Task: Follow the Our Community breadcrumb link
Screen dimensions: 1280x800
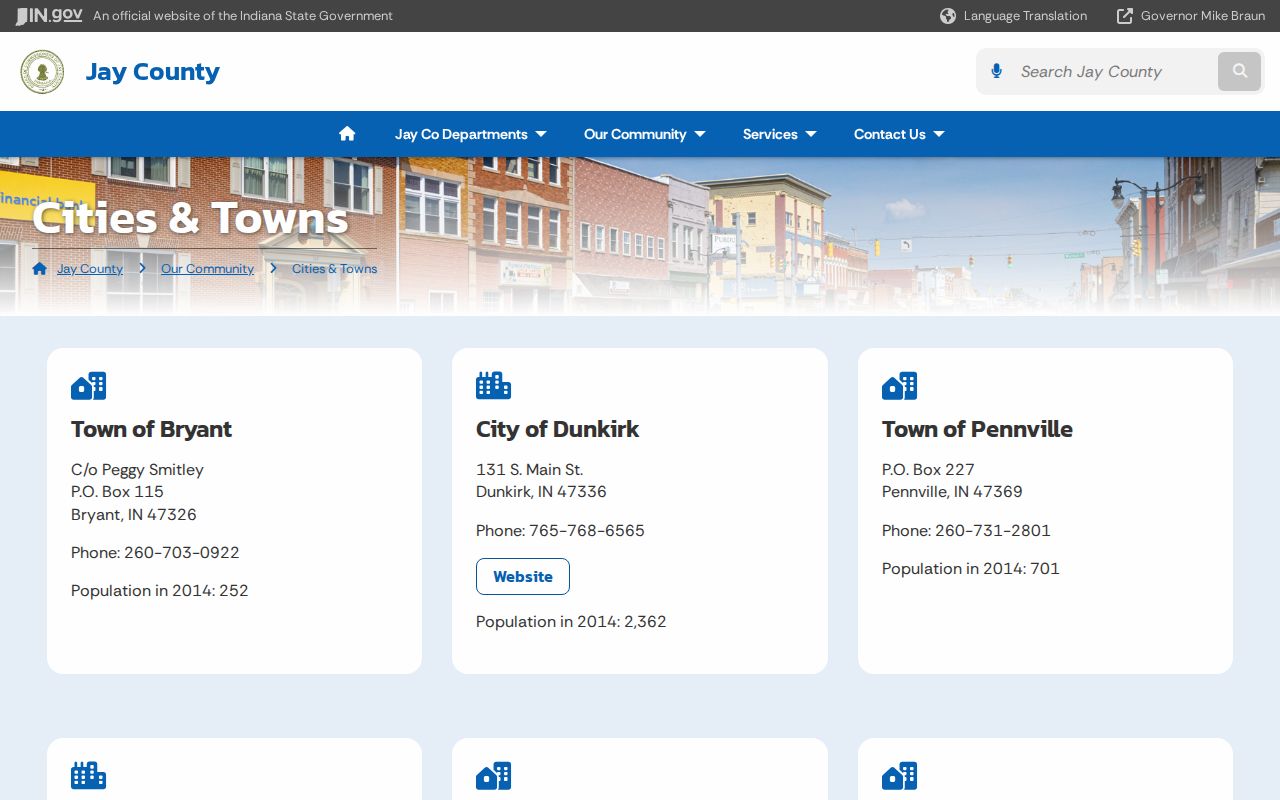Action: (207, 269)
